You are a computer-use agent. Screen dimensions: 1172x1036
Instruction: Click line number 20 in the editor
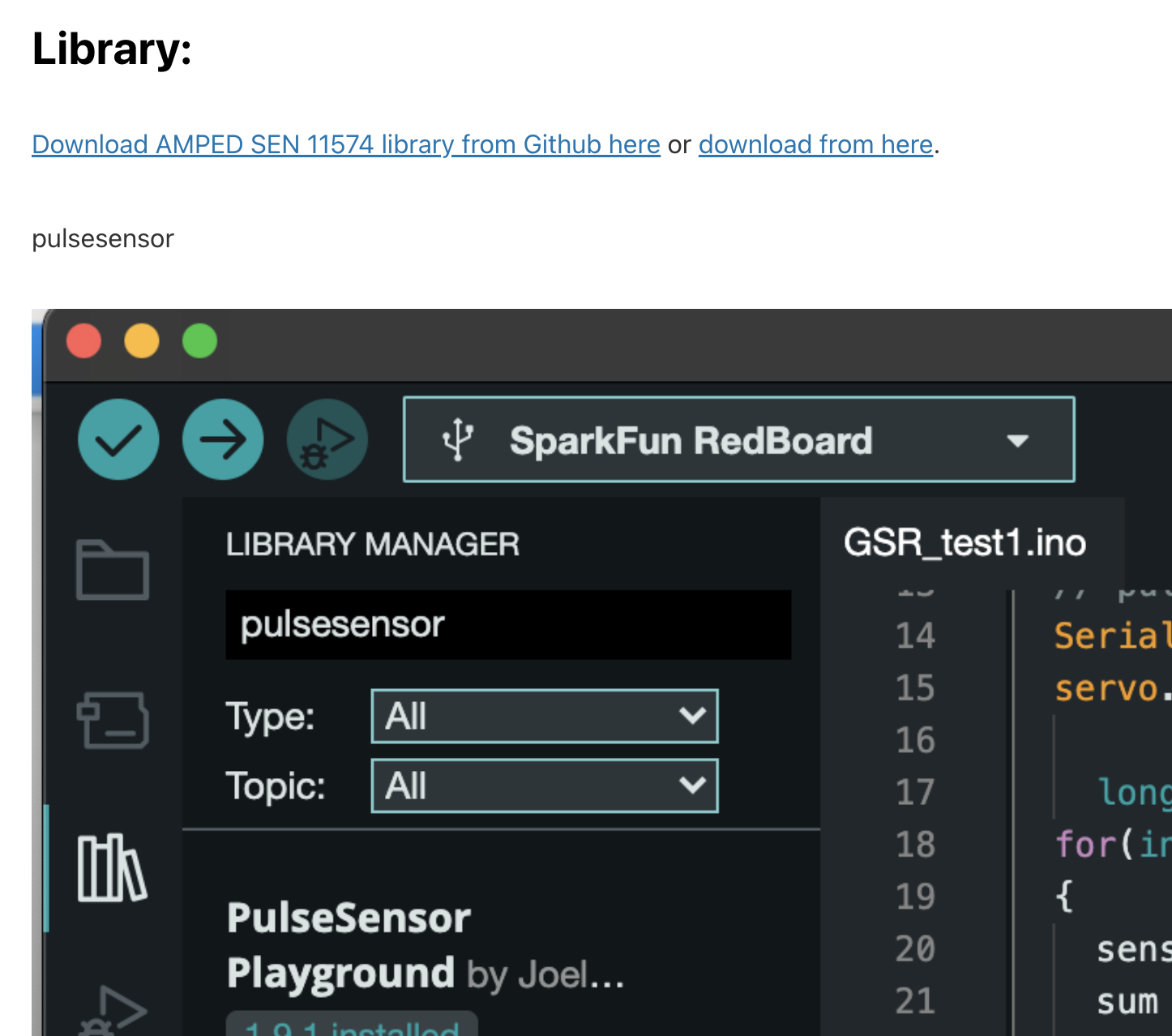tap(915, 948)
